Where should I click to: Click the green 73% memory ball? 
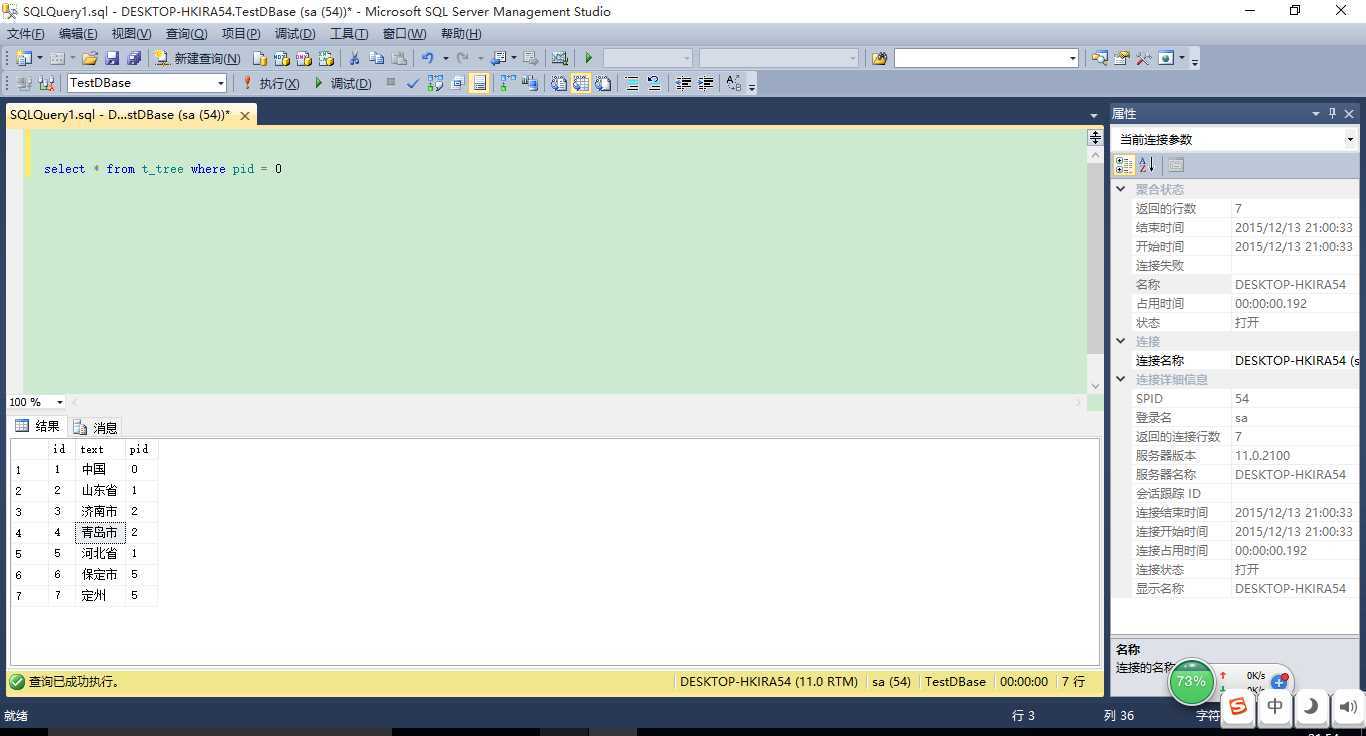tap(1191, 682)
